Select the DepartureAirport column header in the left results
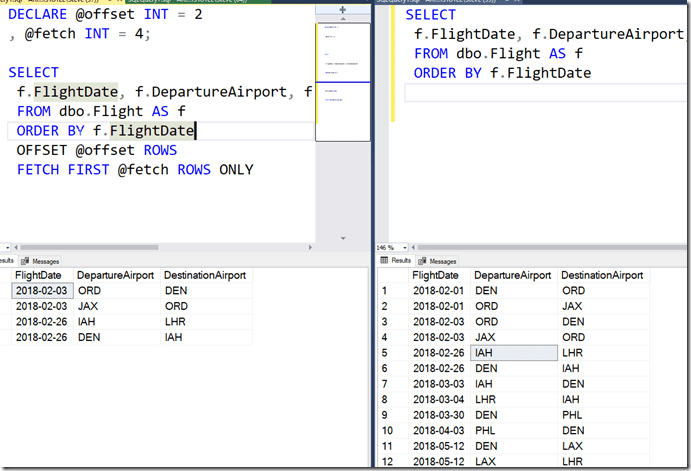Image resolution: width=691 pixels, height=471 pixels. click(x=117, y=275)
